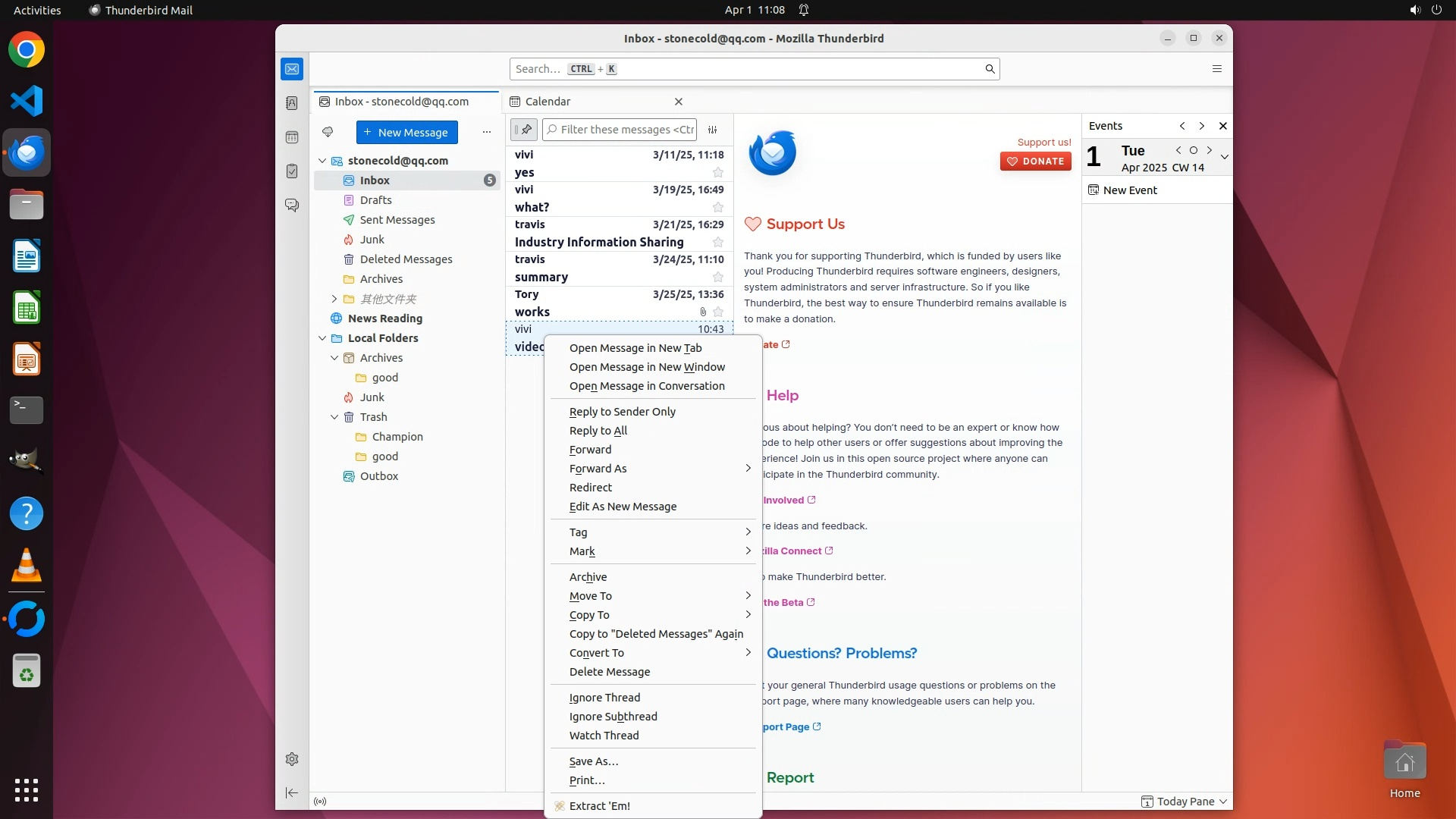Screen dimensions: 1456x819
Task: Click the Get Messages cloud icon
Action: point(328,132)
